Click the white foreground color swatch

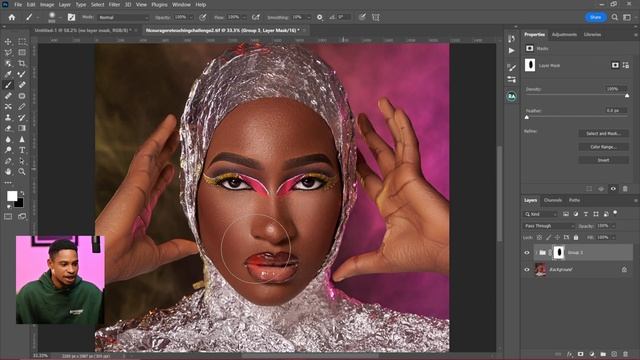[12, 196]
